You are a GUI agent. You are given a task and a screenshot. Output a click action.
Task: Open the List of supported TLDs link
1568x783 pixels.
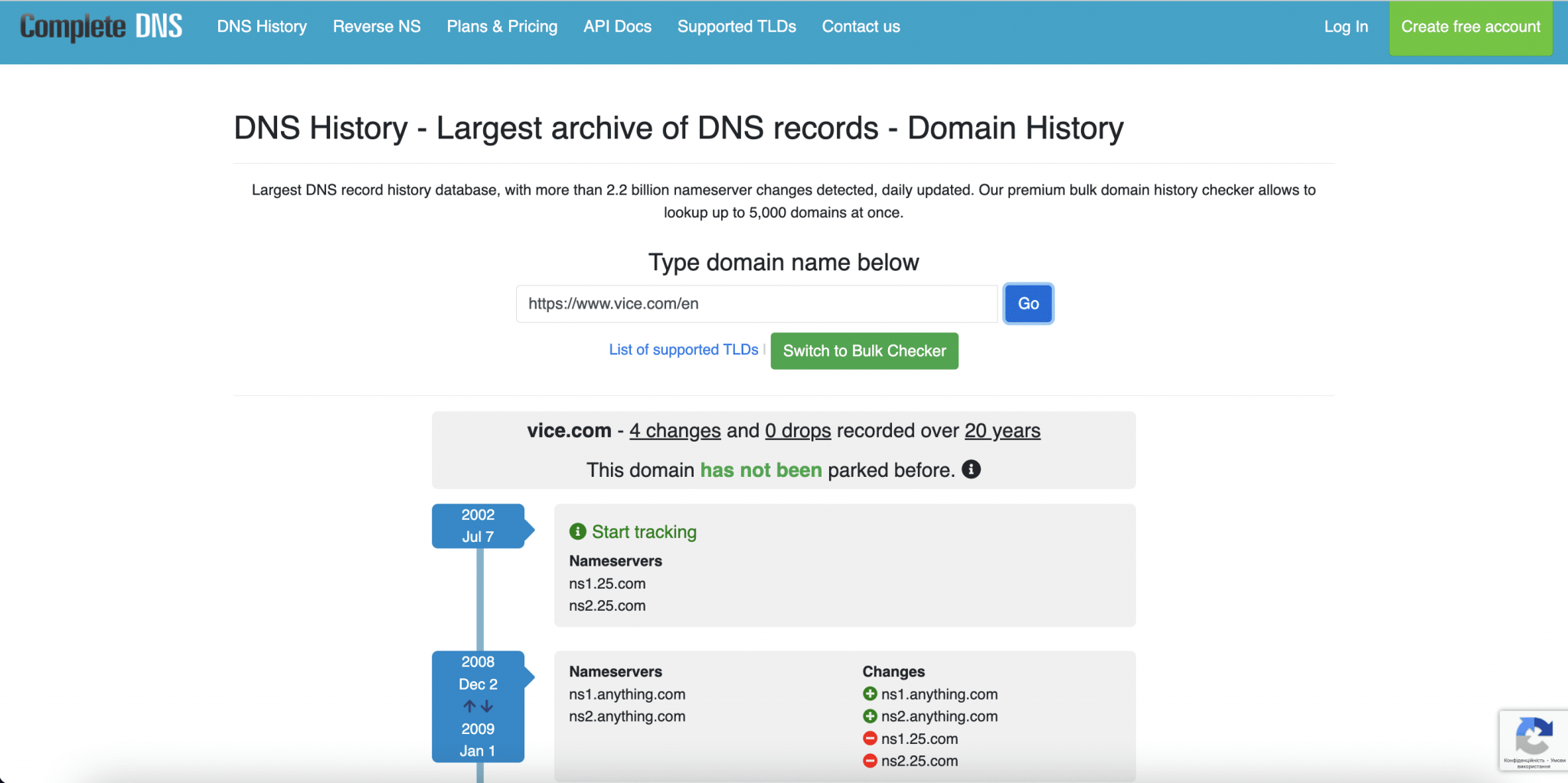[x=684, y=350]
